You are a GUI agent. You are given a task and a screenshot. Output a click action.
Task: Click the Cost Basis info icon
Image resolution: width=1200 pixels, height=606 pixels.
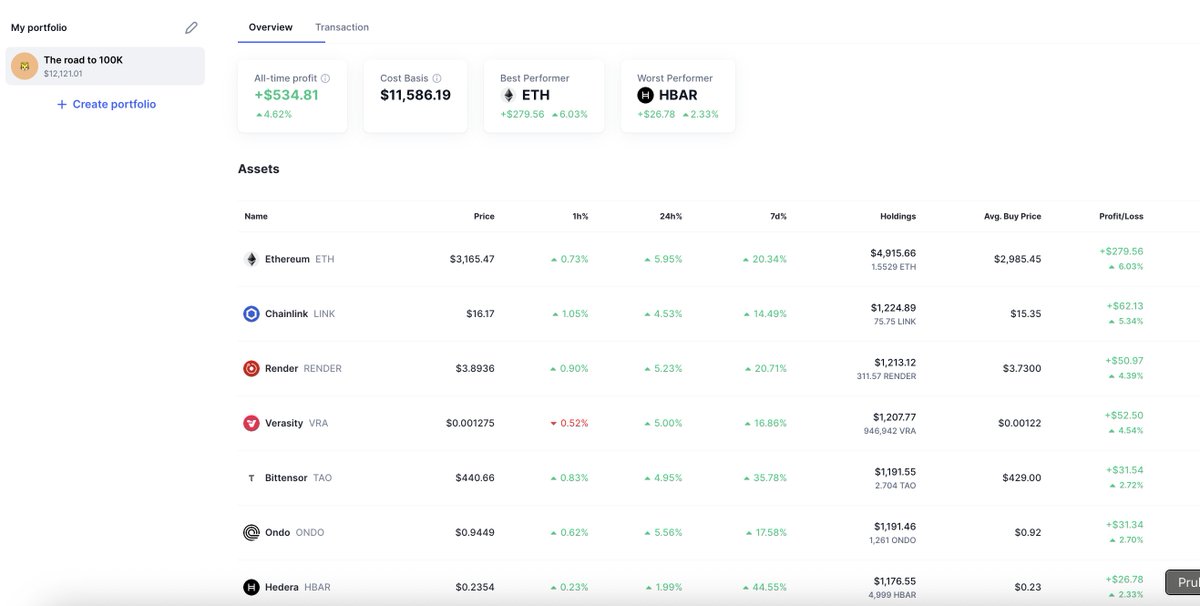tap(437, 78)
